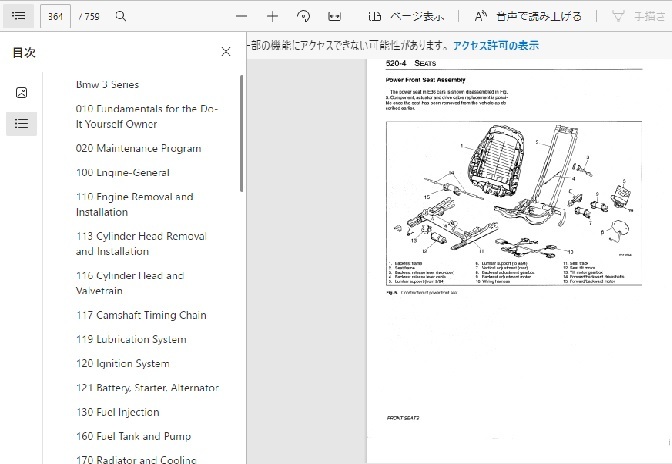Close the 目次 contents panel
This screenshot has width=672, height=464.
click(x=226, y=52)
